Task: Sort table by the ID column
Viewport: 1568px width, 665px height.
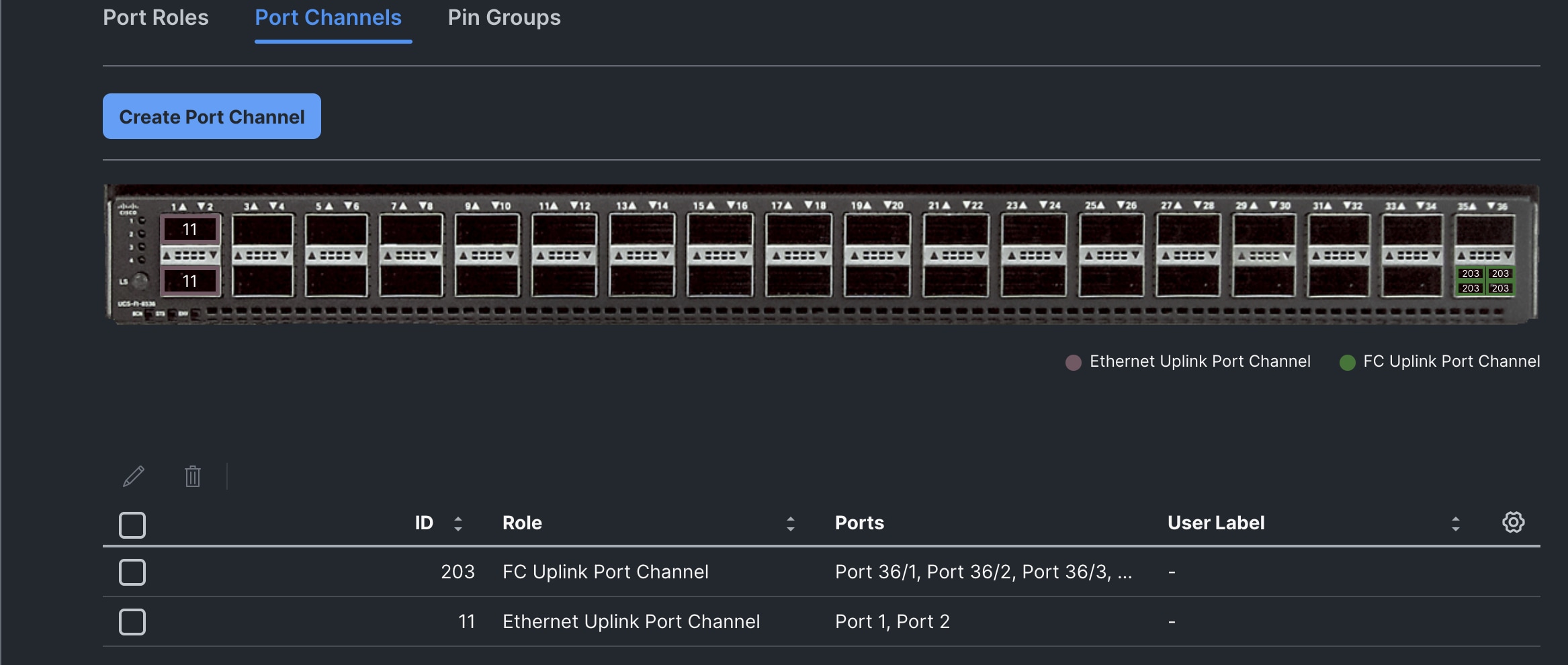Action: coord(459,522)
